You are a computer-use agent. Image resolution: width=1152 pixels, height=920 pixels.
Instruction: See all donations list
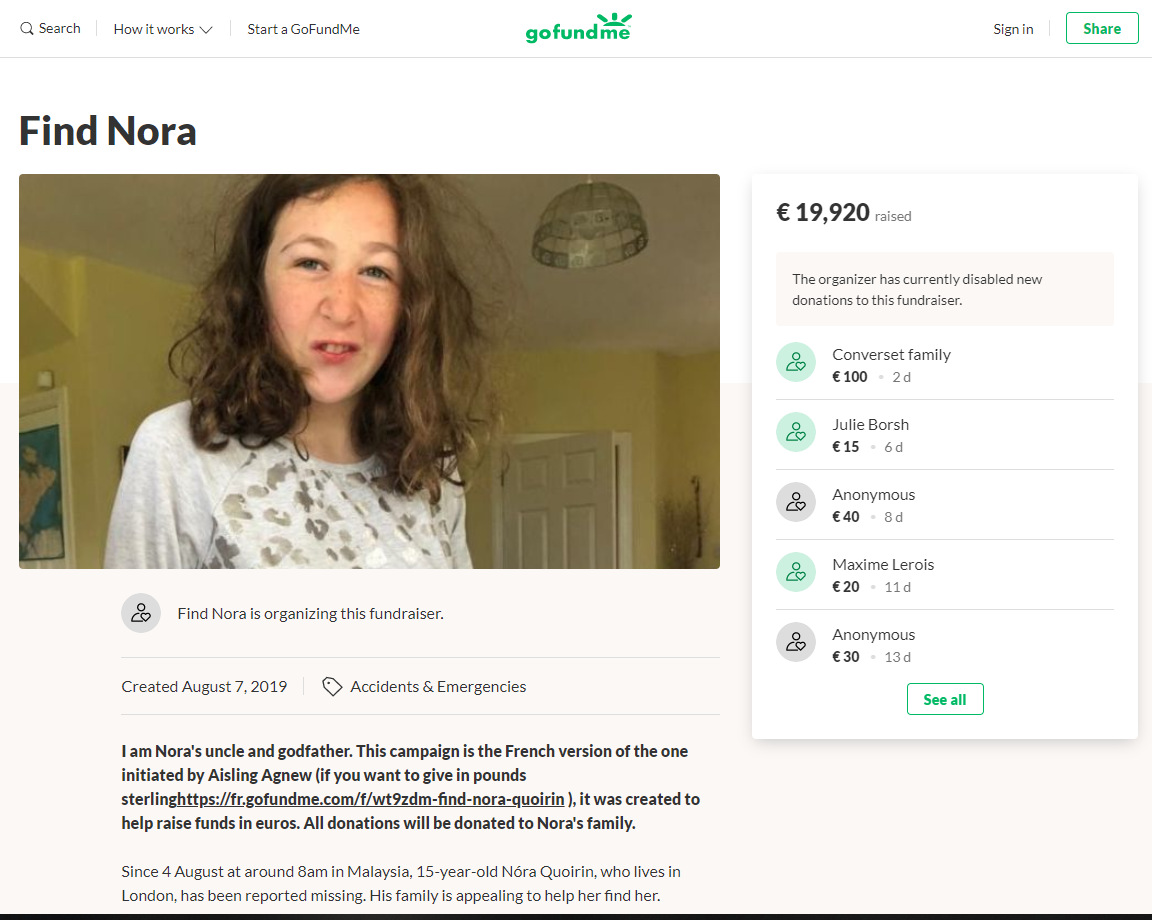point(945,699)
